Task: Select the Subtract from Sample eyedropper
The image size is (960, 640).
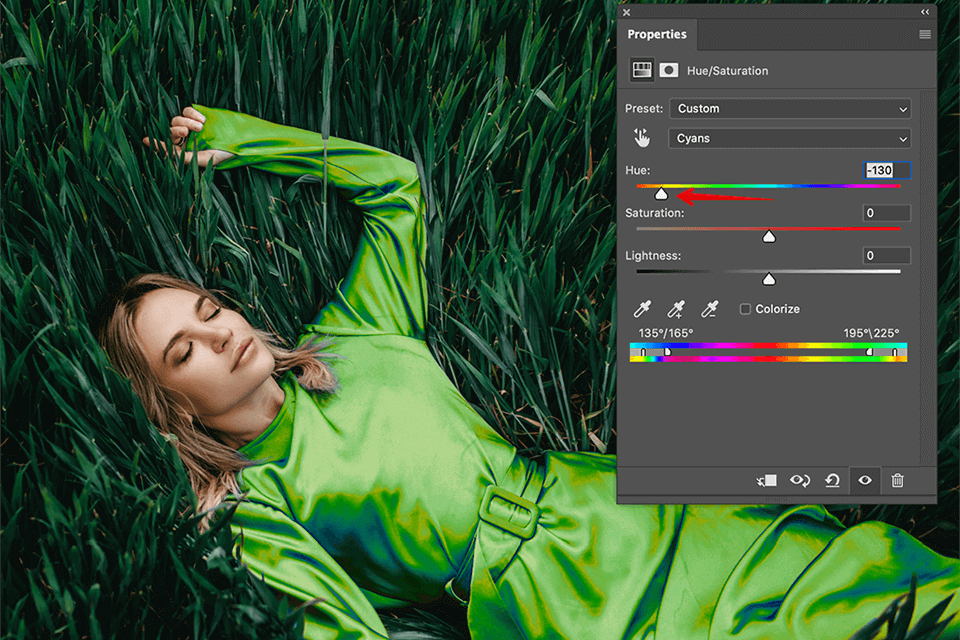Action: tap(710, 309)
